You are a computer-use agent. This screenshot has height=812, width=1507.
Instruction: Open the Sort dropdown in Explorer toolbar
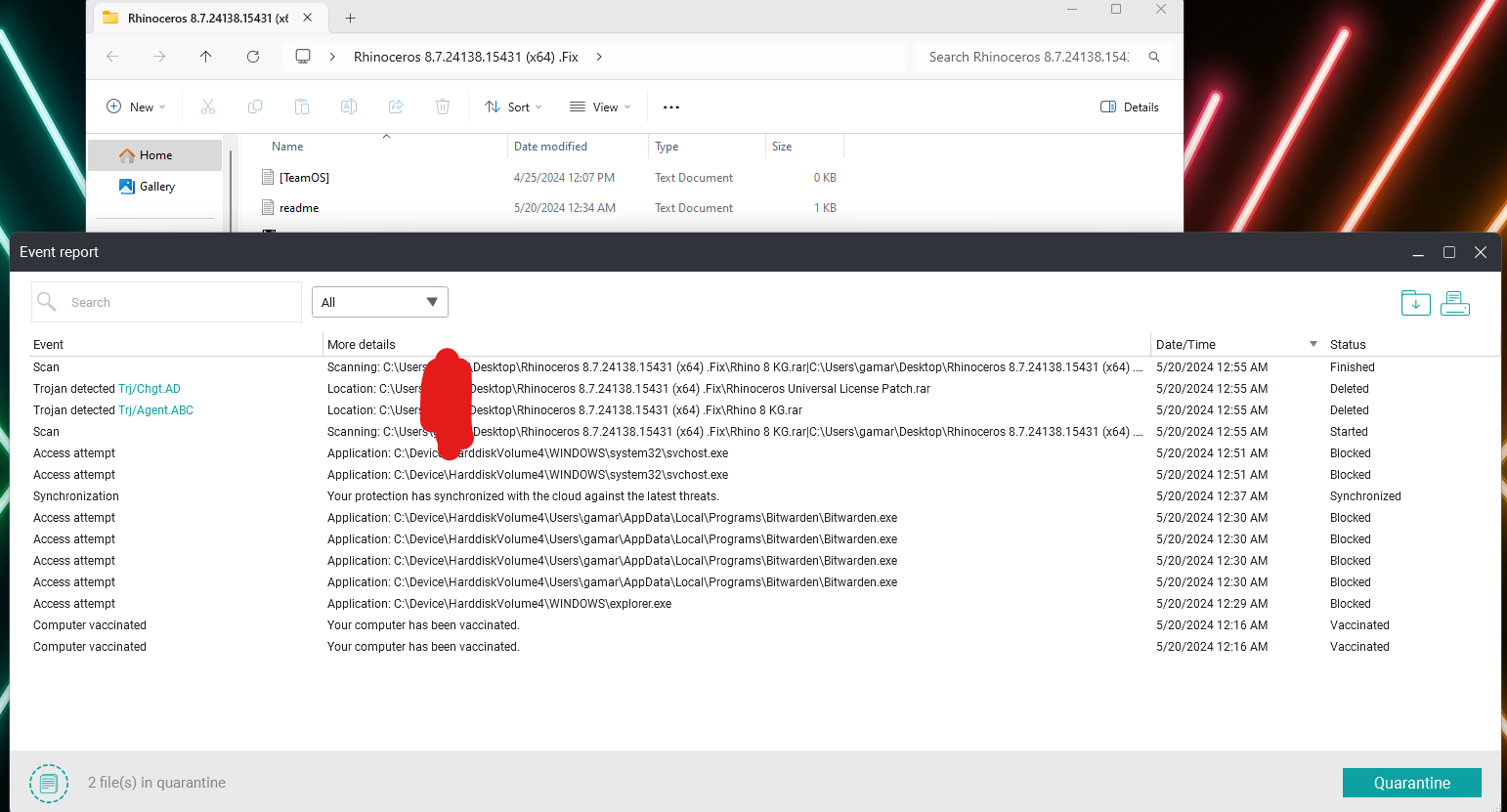[513, 107]
